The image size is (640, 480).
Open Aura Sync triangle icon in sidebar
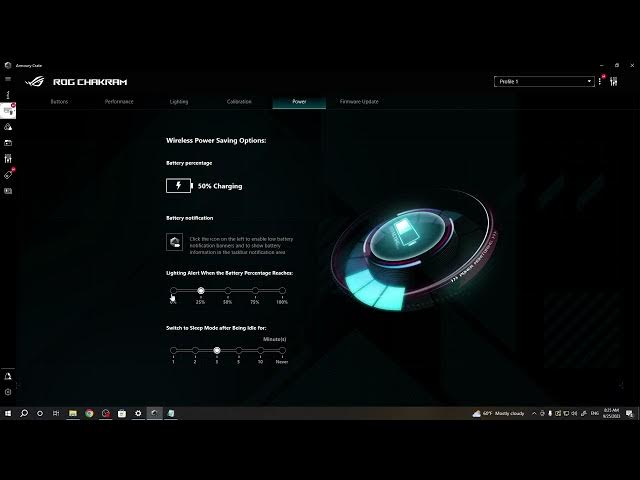coord(8,127)
